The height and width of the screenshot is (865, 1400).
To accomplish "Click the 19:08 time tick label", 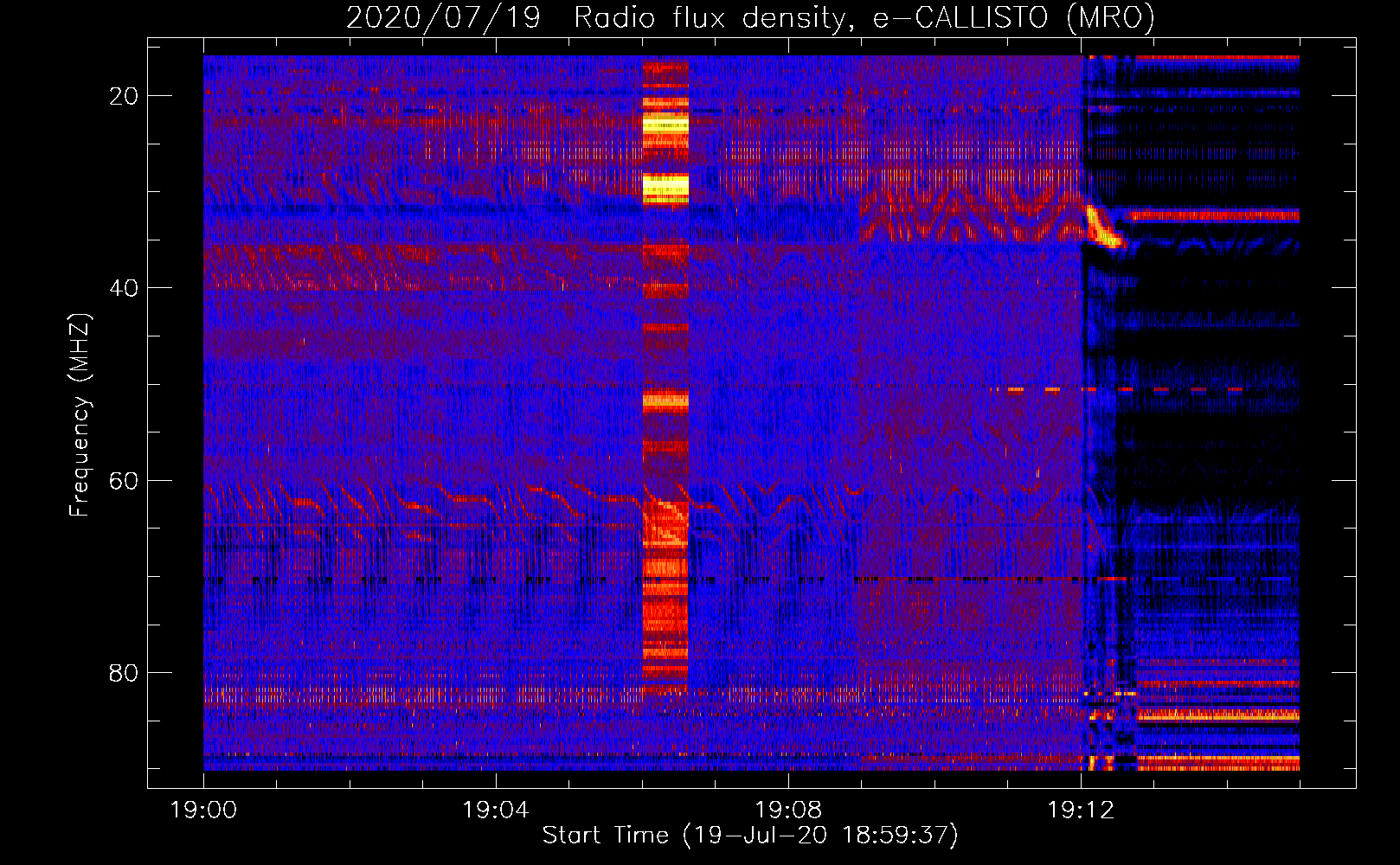I will tap(787, 811).
